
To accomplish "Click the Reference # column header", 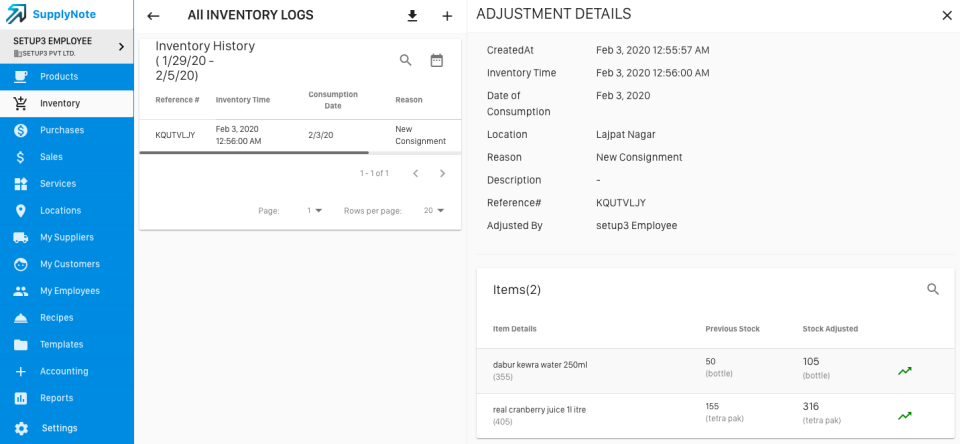I will click(178, 100).
